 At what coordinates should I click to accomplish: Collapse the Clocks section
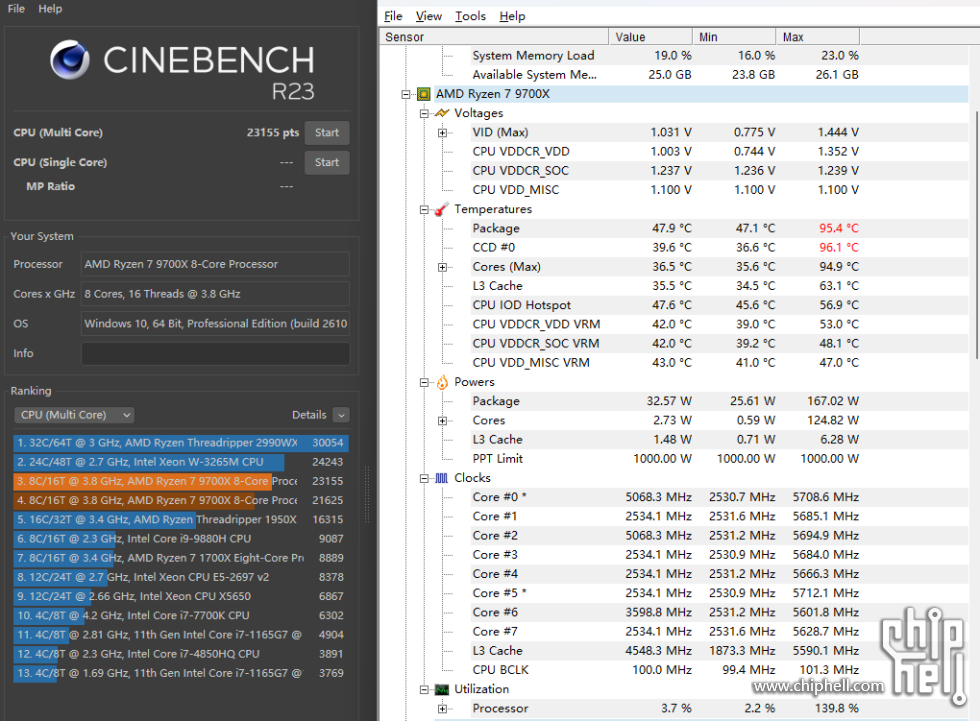point(424,479)
